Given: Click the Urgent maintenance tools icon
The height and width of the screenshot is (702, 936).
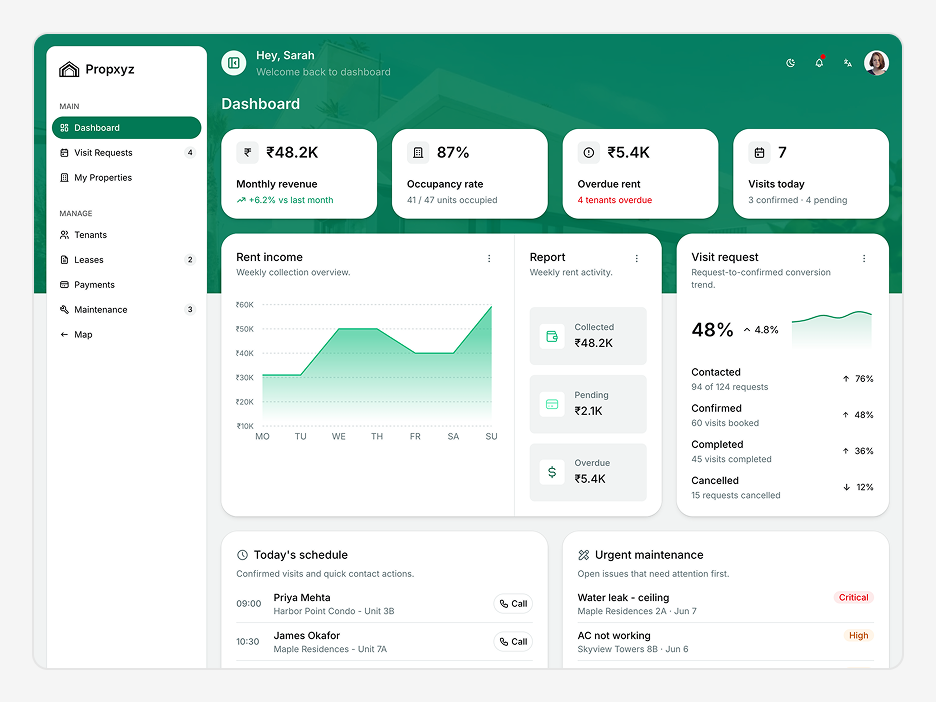Looking at the screenshot, I should (x=584, y=555).
